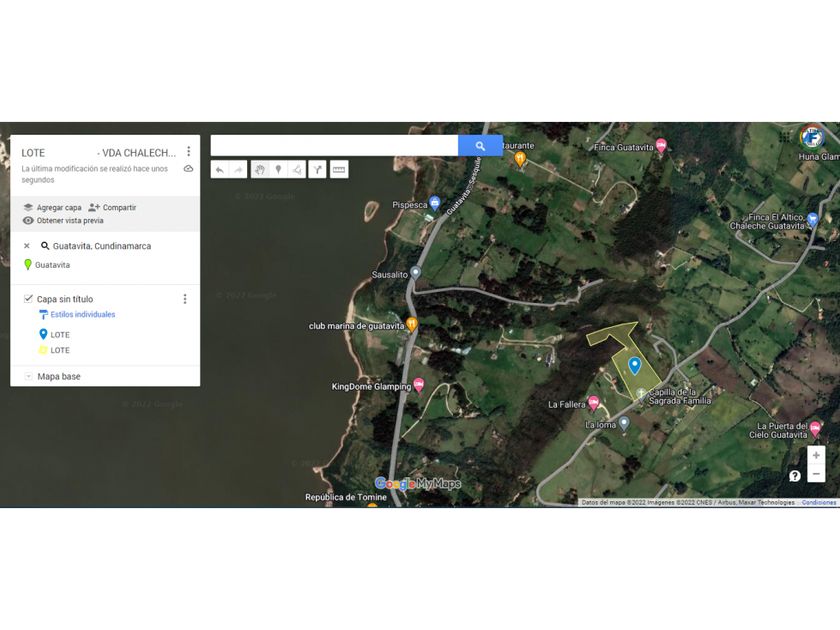The width and height of the screenshot is (840, 630).
Task: Click the blue search magnifier button
Action: 480,146
